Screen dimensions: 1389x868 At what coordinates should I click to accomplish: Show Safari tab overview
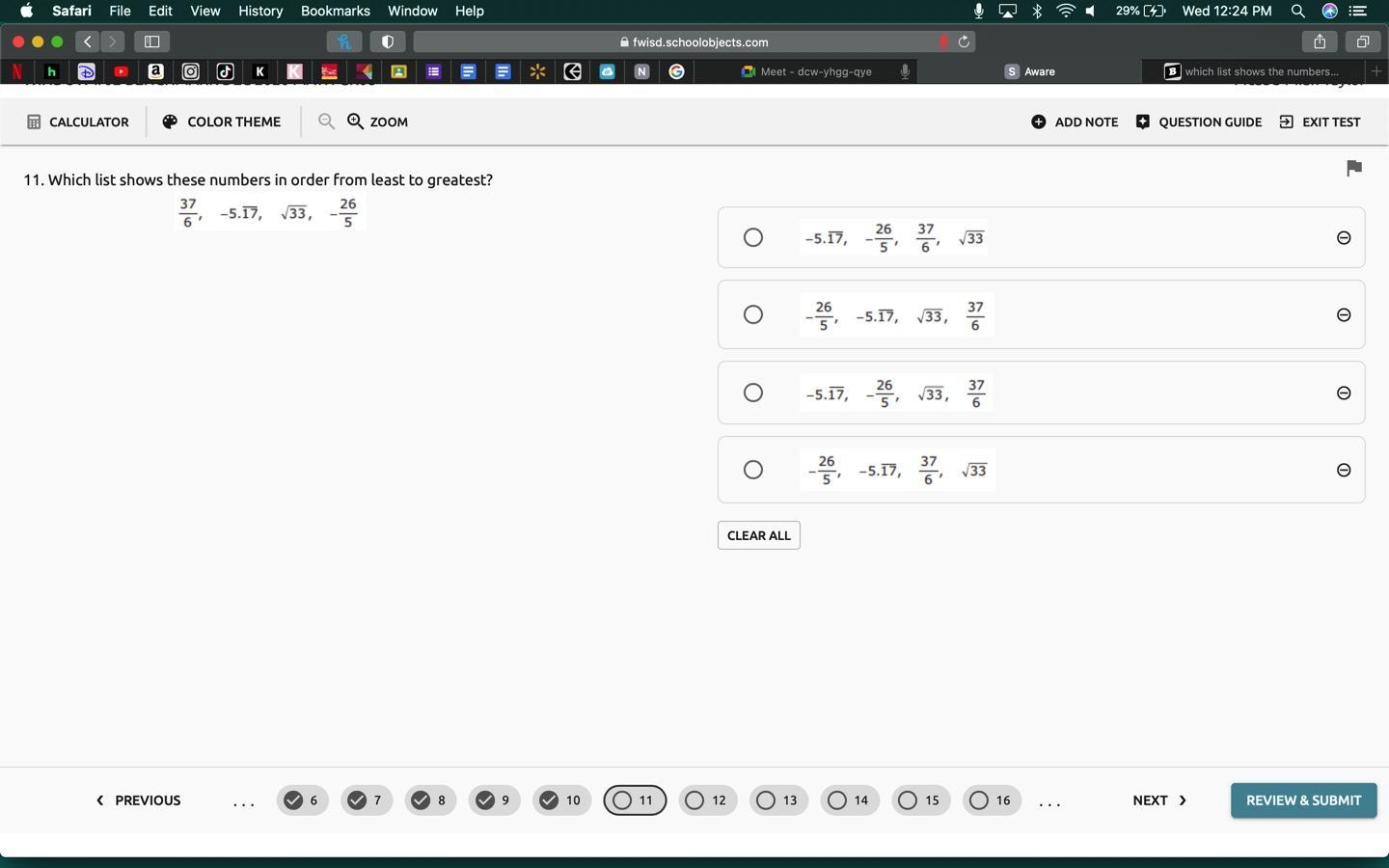(x=1362, y=41)
